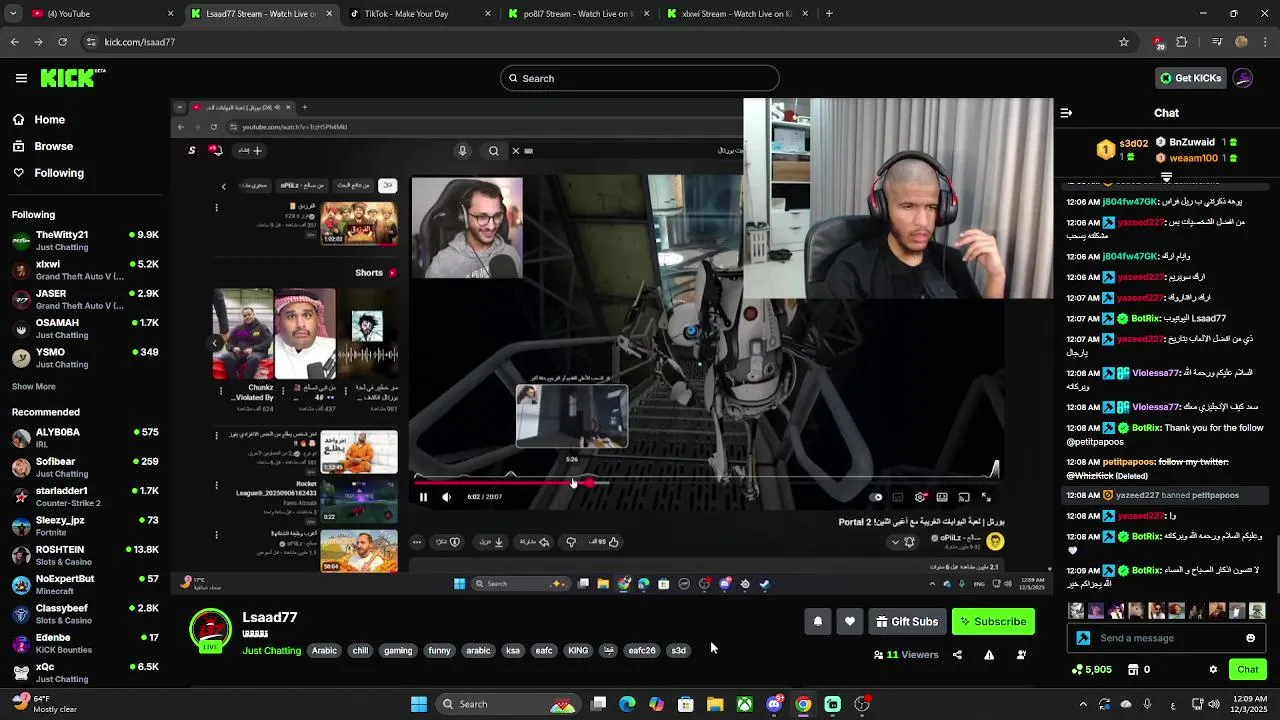Click the green Chat send button

click(x=1247, y=670)
